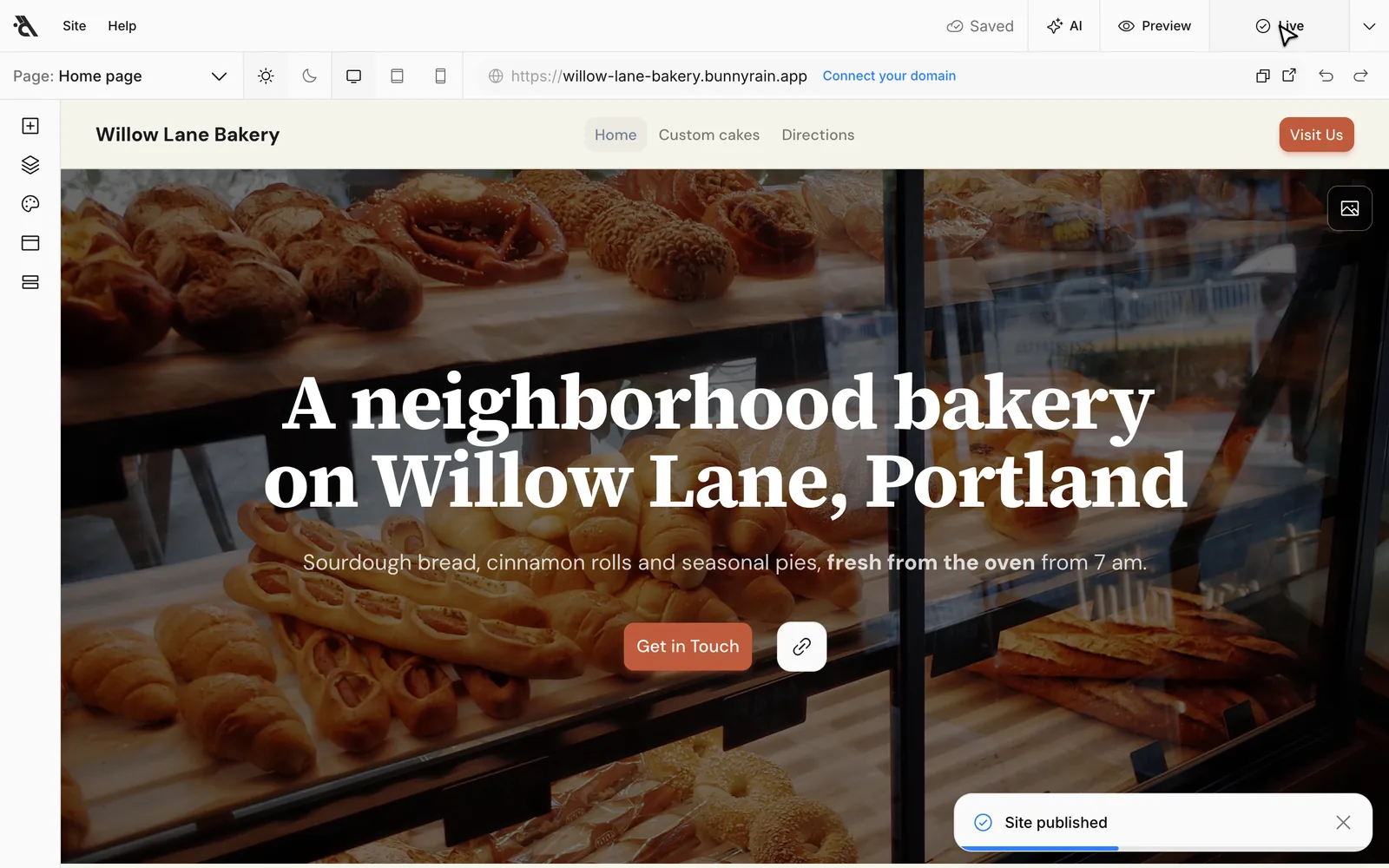Undo the last change
1389x868 pixels.
[1326, 76]
